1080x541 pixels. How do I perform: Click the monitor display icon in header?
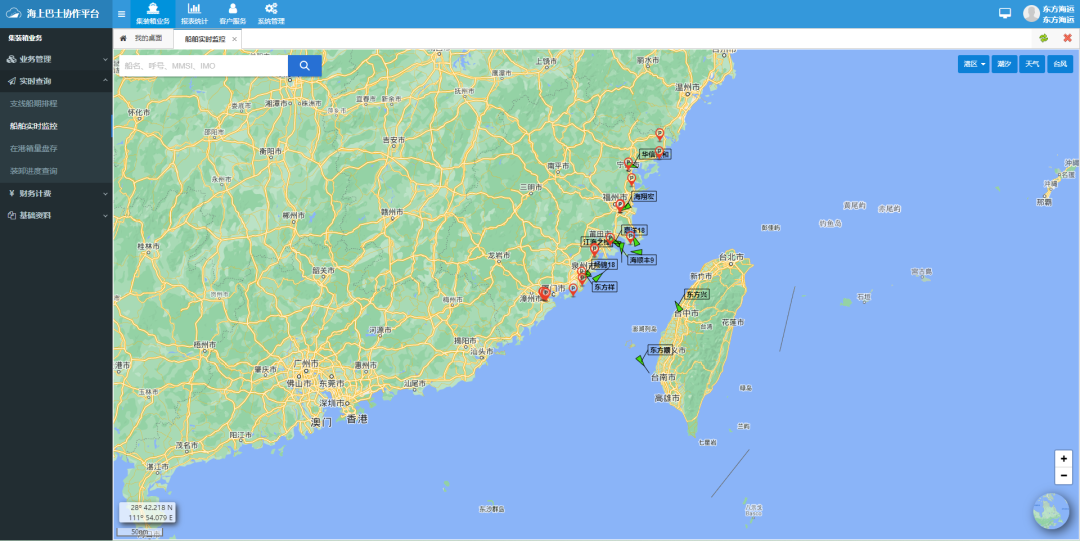(x=1005, y=13)
